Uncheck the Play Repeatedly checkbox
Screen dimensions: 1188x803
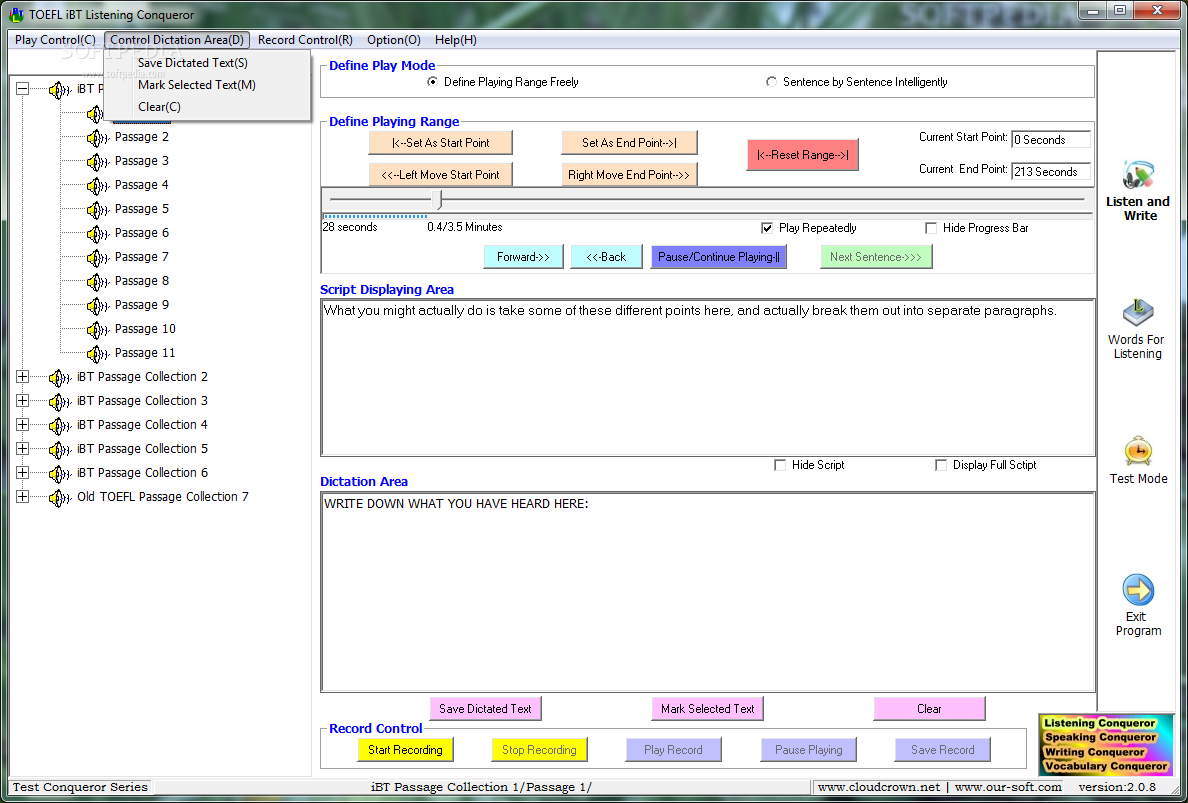tap(767, 228)
